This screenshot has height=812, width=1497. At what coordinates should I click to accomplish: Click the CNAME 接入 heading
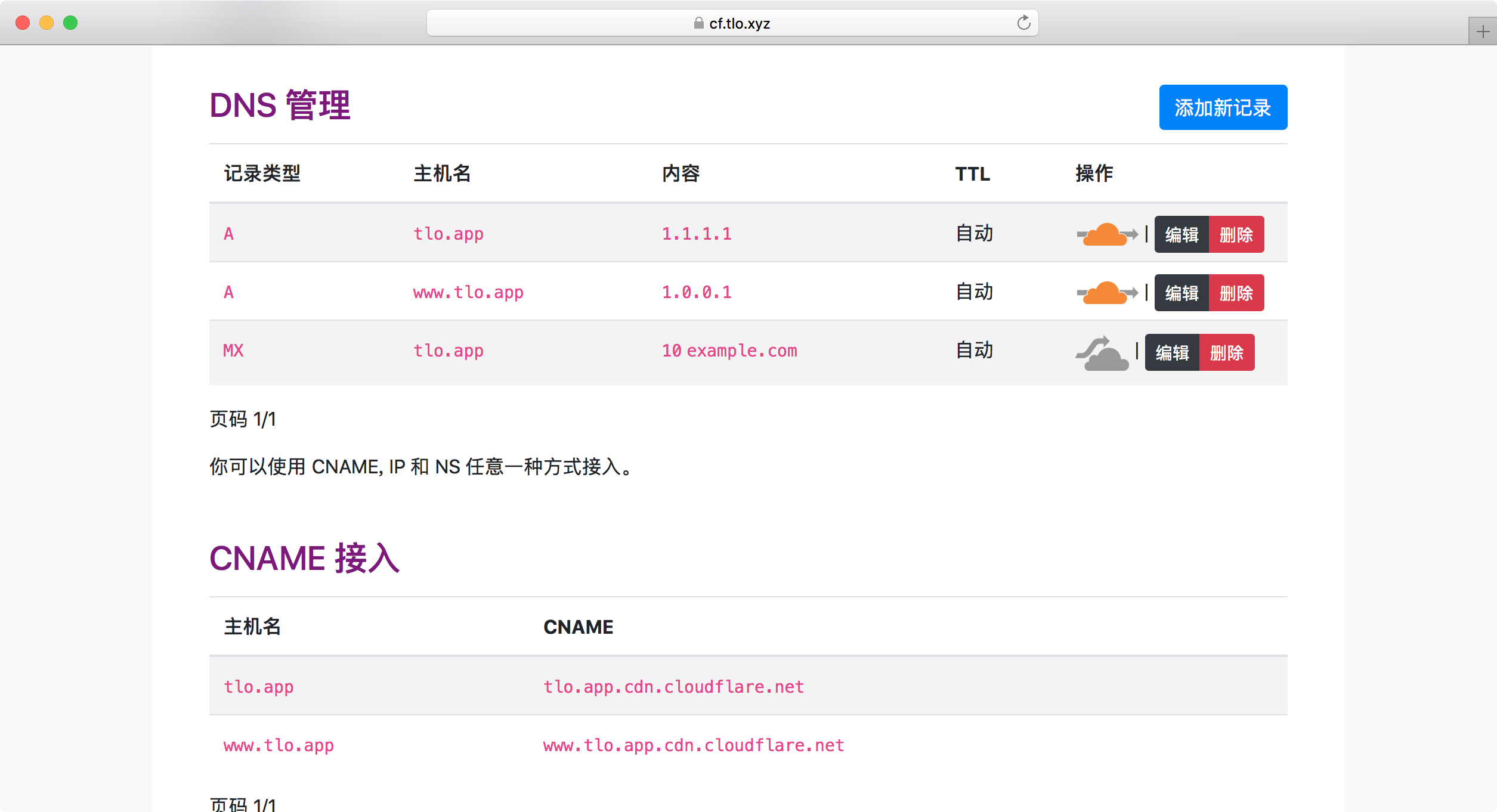pos(305,558)
